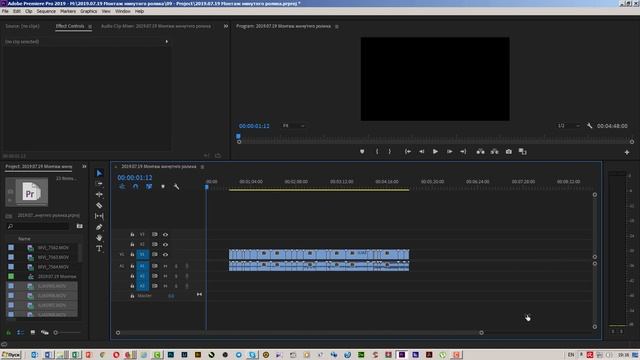Screen dimensions: 640x360
Task: Click the timeline horizontal zoom scrollbar
Action: [299, 333]
